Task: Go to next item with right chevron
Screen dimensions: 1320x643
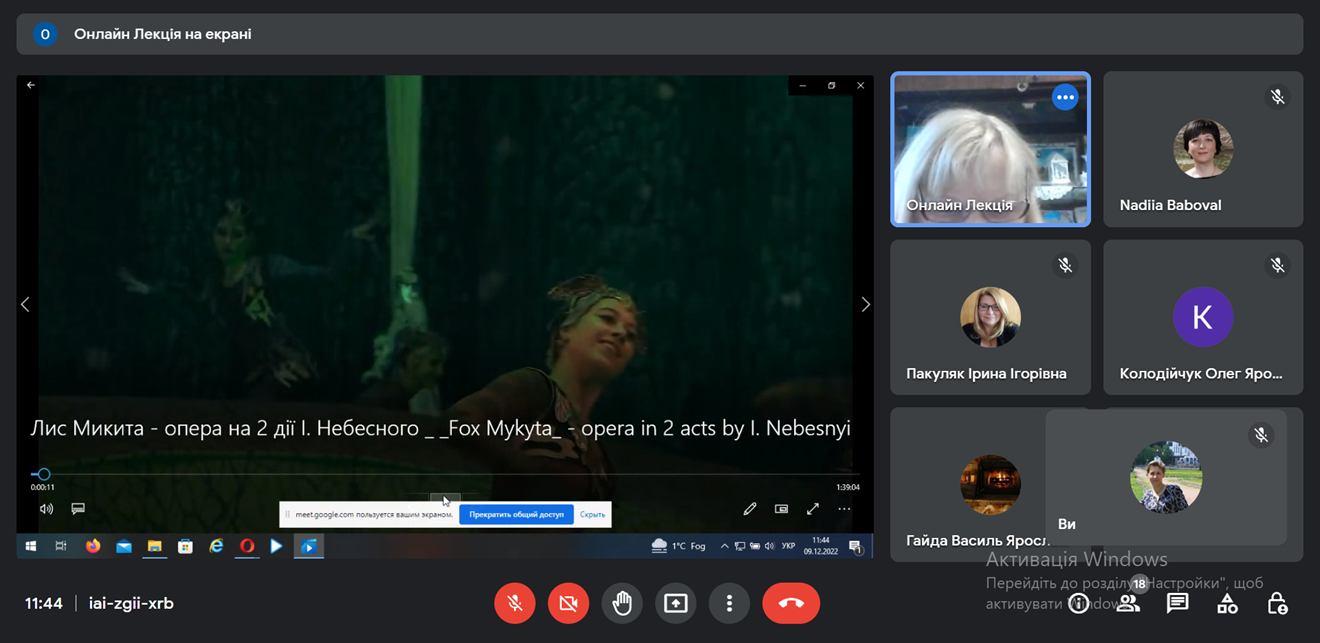Action: point(866,304)
